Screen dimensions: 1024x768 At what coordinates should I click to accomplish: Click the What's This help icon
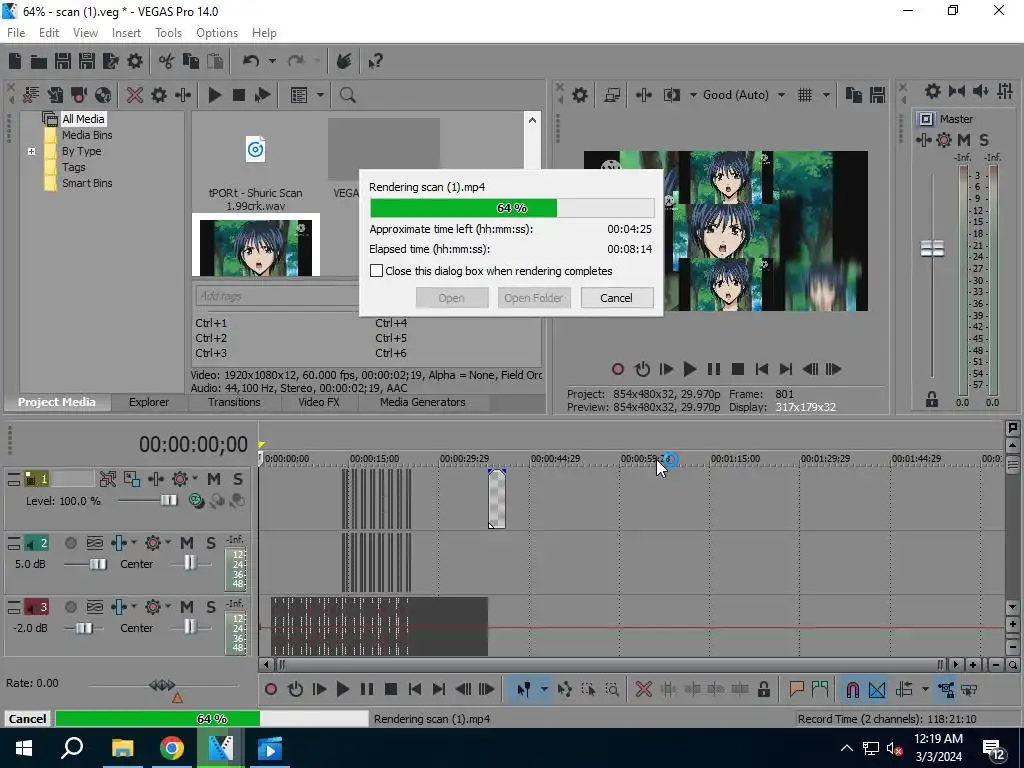(375, 61)
